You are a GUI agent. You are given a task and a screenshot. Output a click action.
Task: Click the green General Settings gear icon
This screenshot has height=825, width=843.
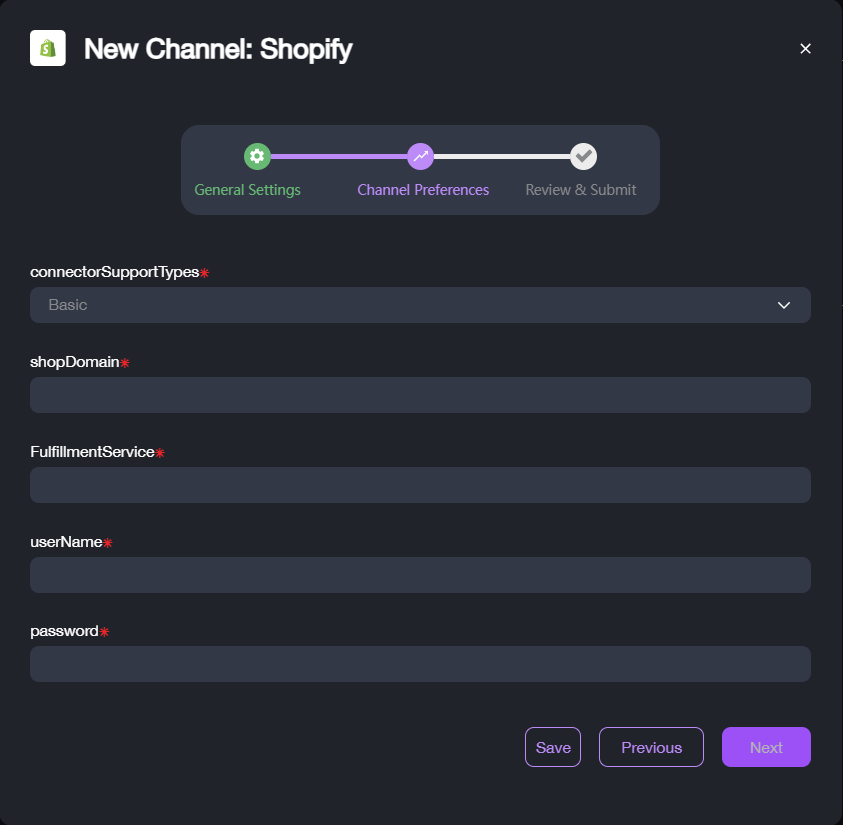(x=257, y=156)
